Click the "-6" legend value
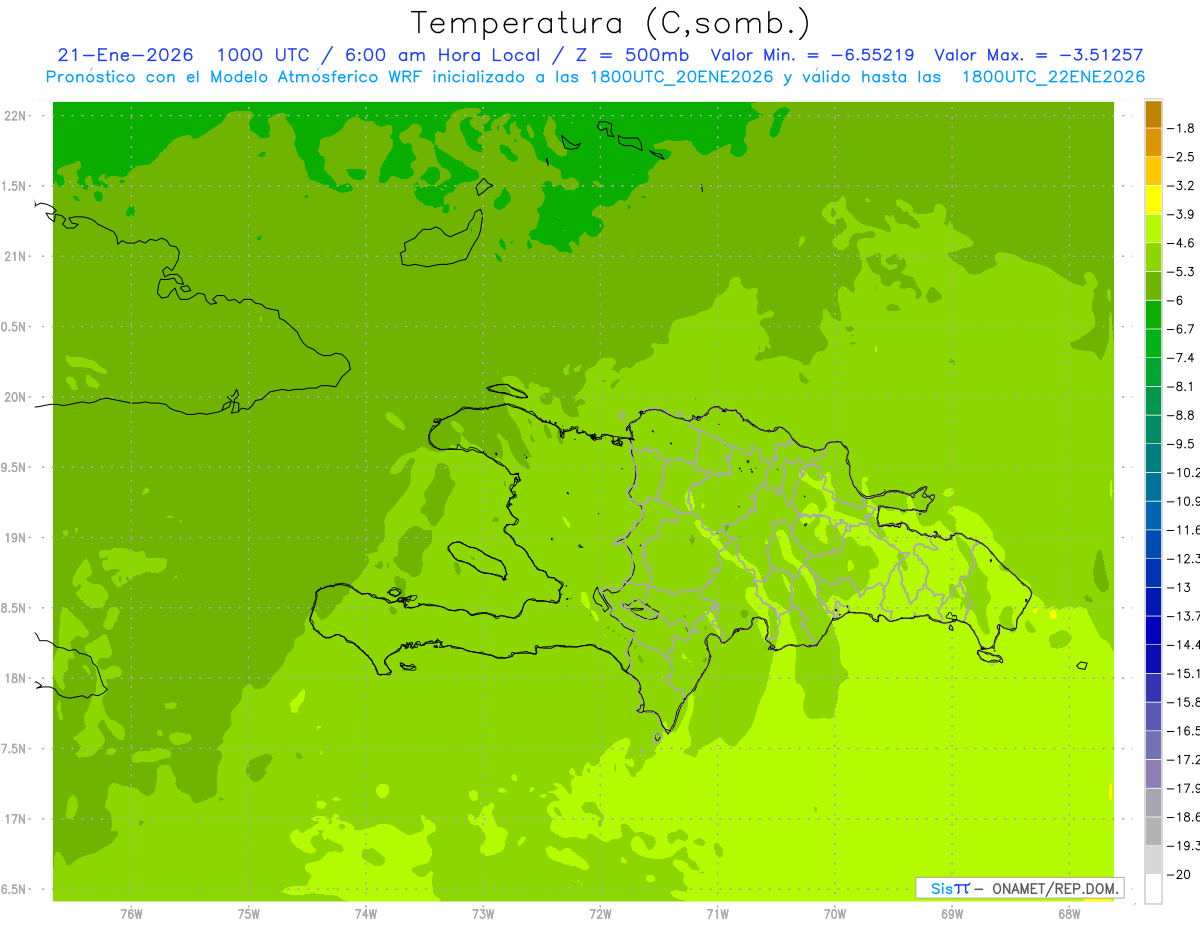The height and width of the screenshot is (927, 1200). click(x=1175, y=301)
